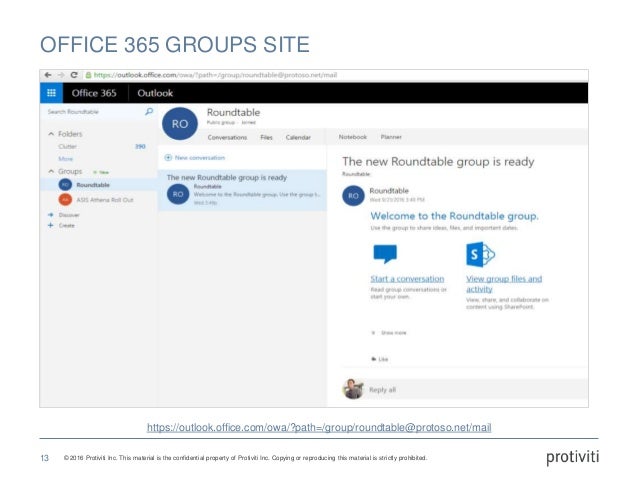Click the Office 365 header label
The width and height of the screenshot is (638, 479).
click(x=94, y=93)
